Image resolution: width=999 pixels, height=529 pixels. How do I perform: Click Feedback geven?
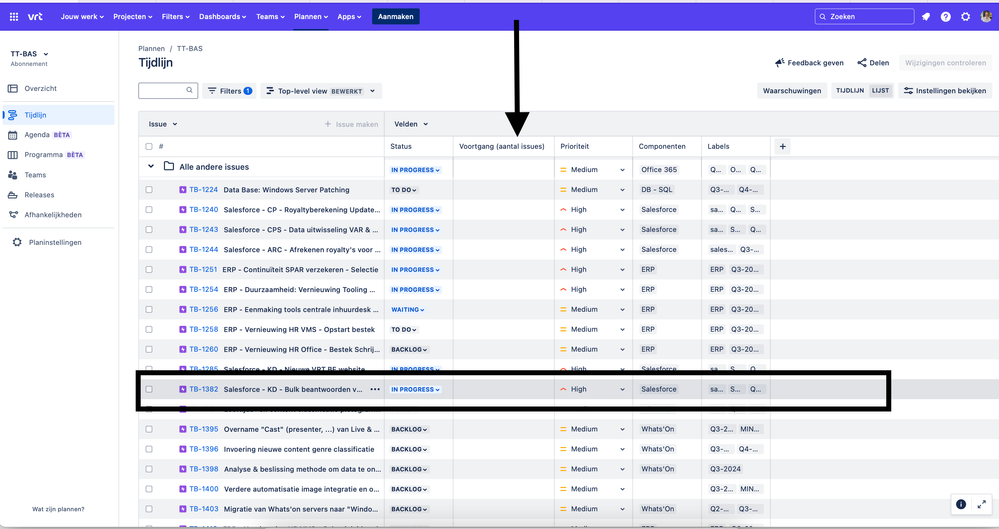pyautogui.click(x=809, y=63)
